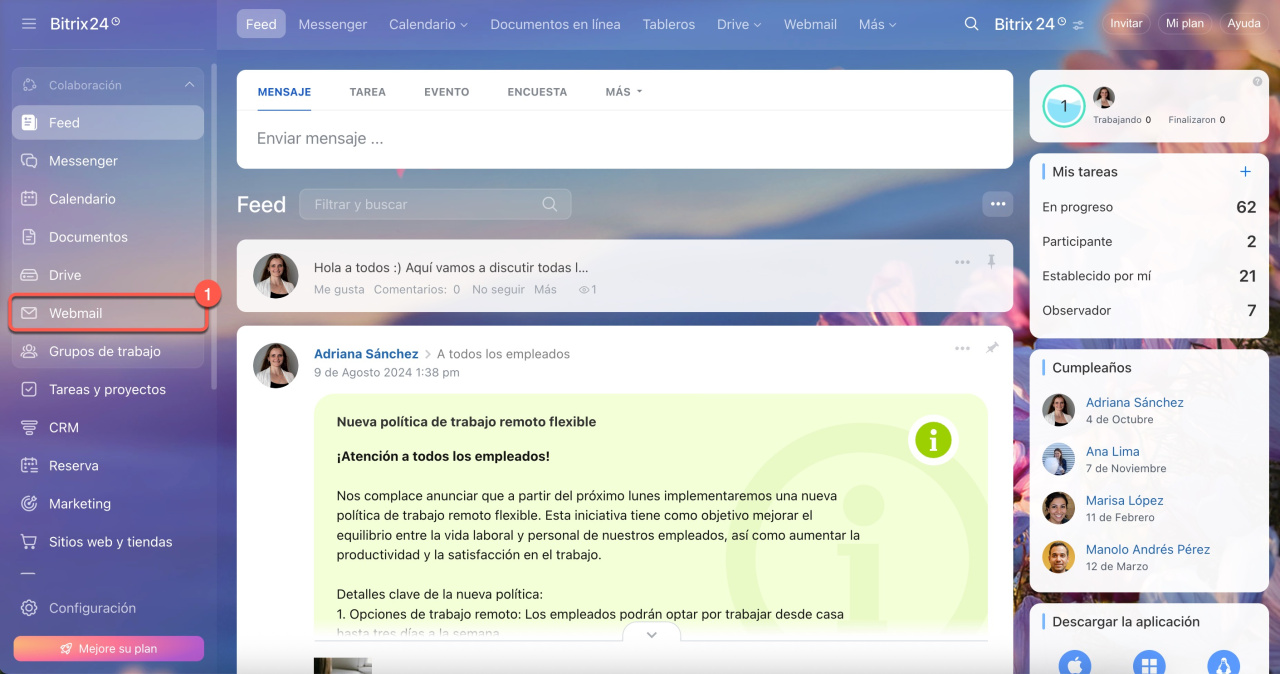This screenshot has width=1280, height=674.
Task: Collapse the Colaboración sidebar section
Action: click(189, 85)
